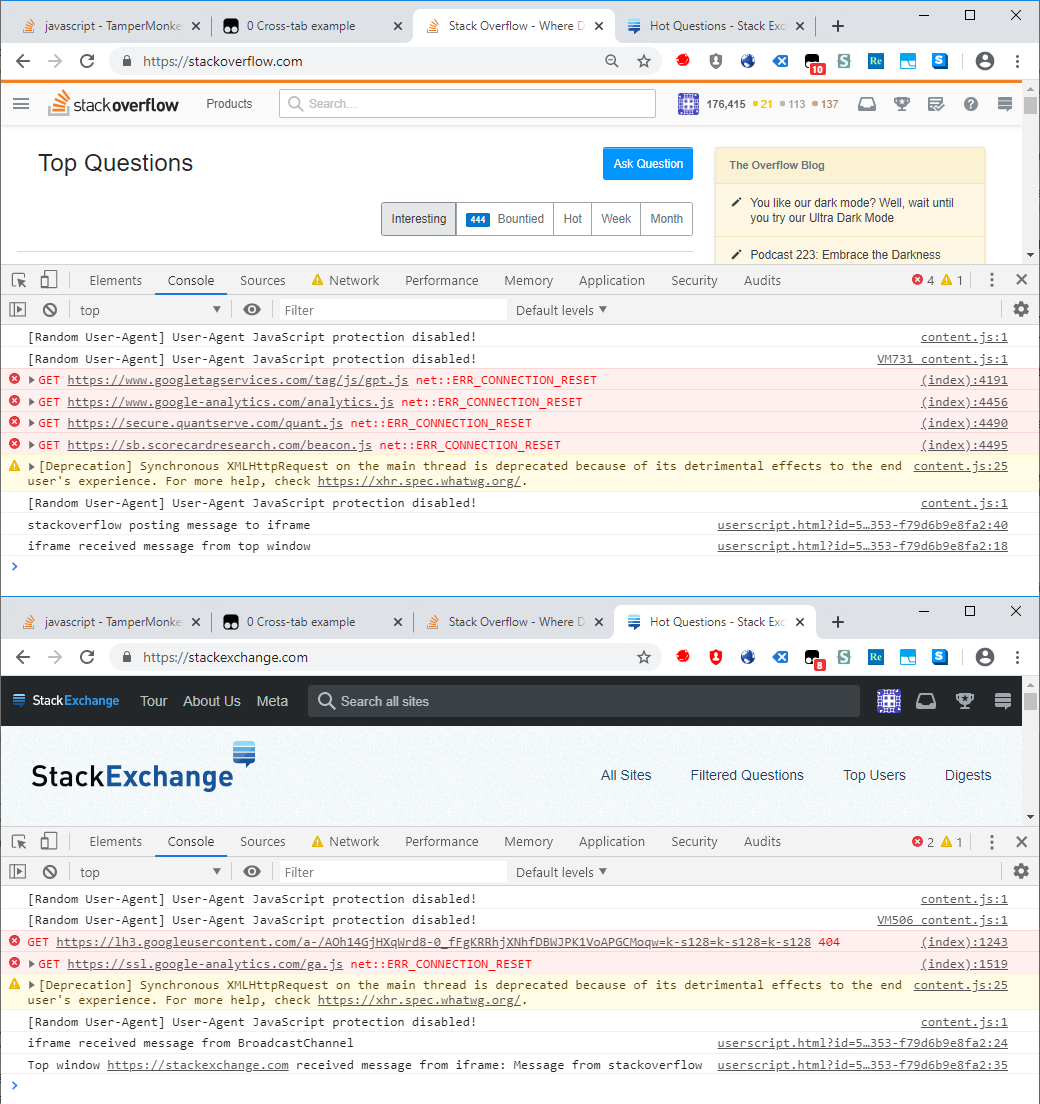
Task: Open top context dropdown in top DevTools
Action: (150, 310)
